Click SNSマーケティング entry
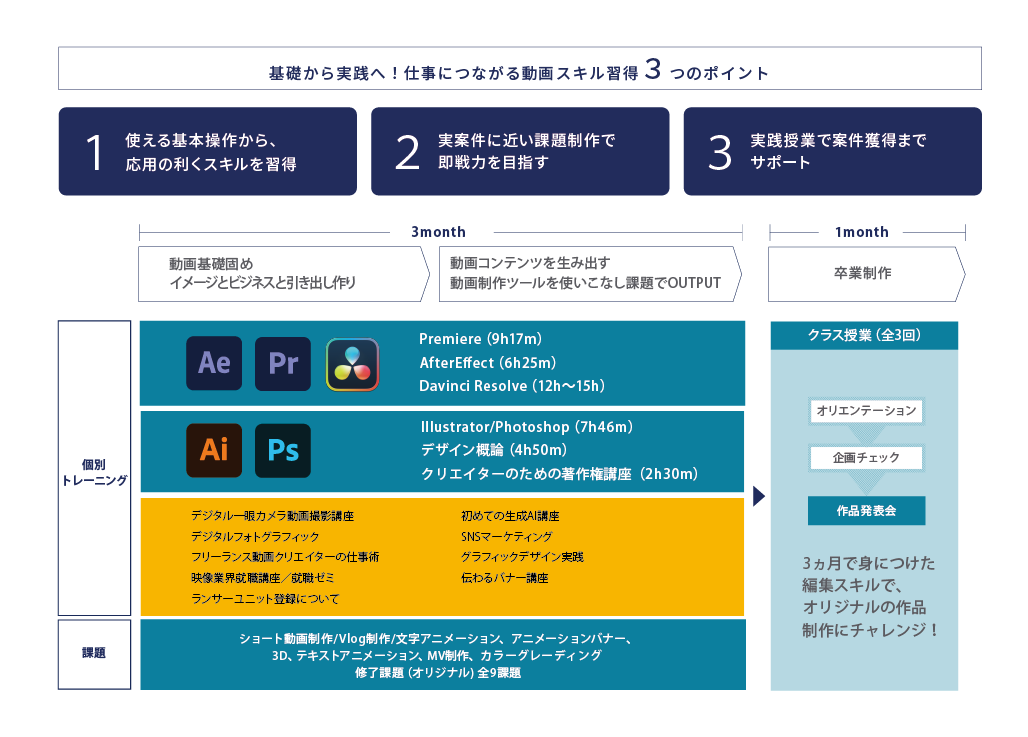 [x=506, y=536]
